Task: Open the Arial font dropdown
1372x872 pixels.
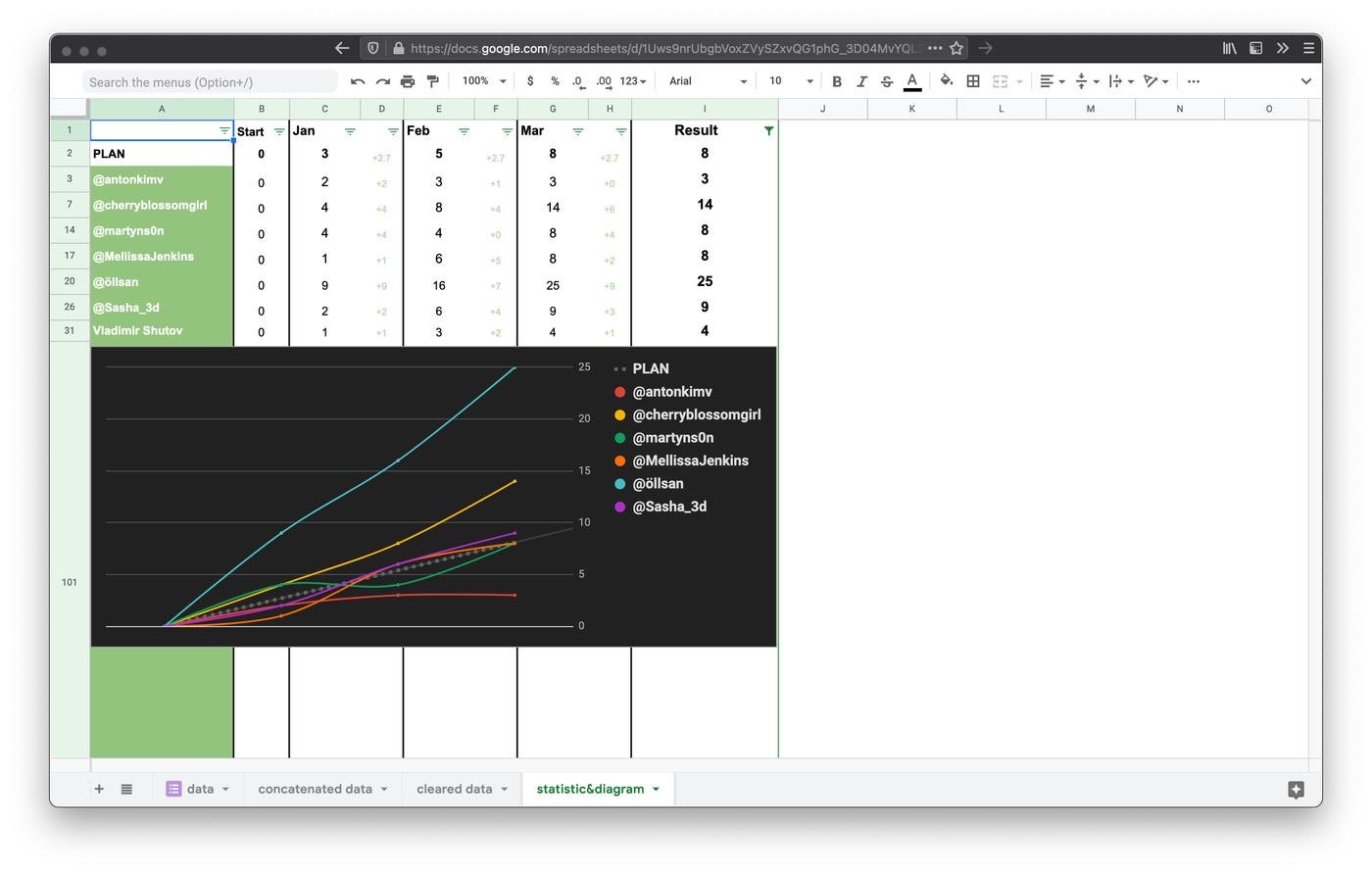Action: tap(708, 81)
